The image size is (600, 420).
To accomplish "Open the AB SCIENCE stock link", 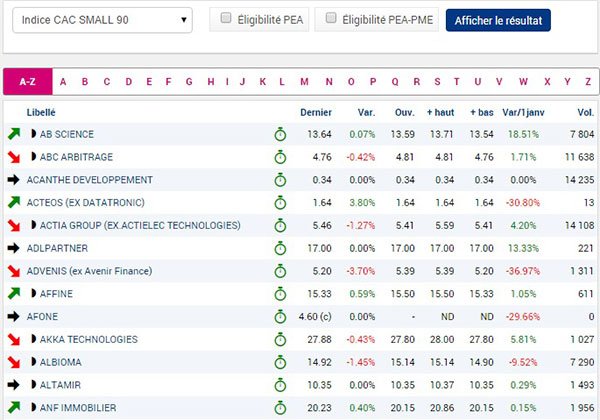I will 67,134.
